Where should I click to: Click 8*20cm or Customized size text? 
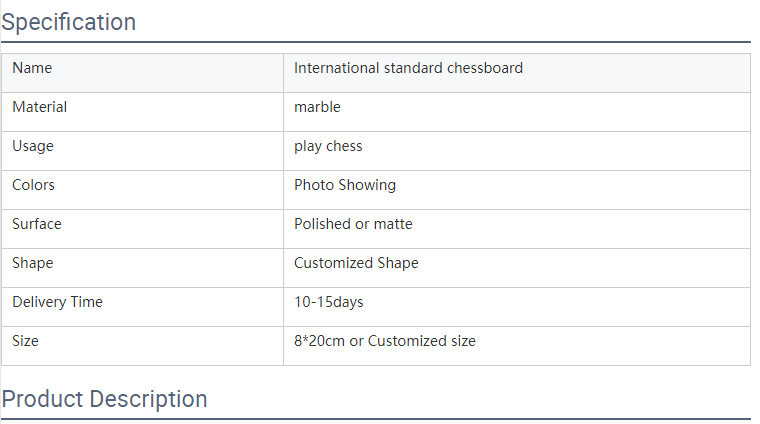(x=385, y=341)
